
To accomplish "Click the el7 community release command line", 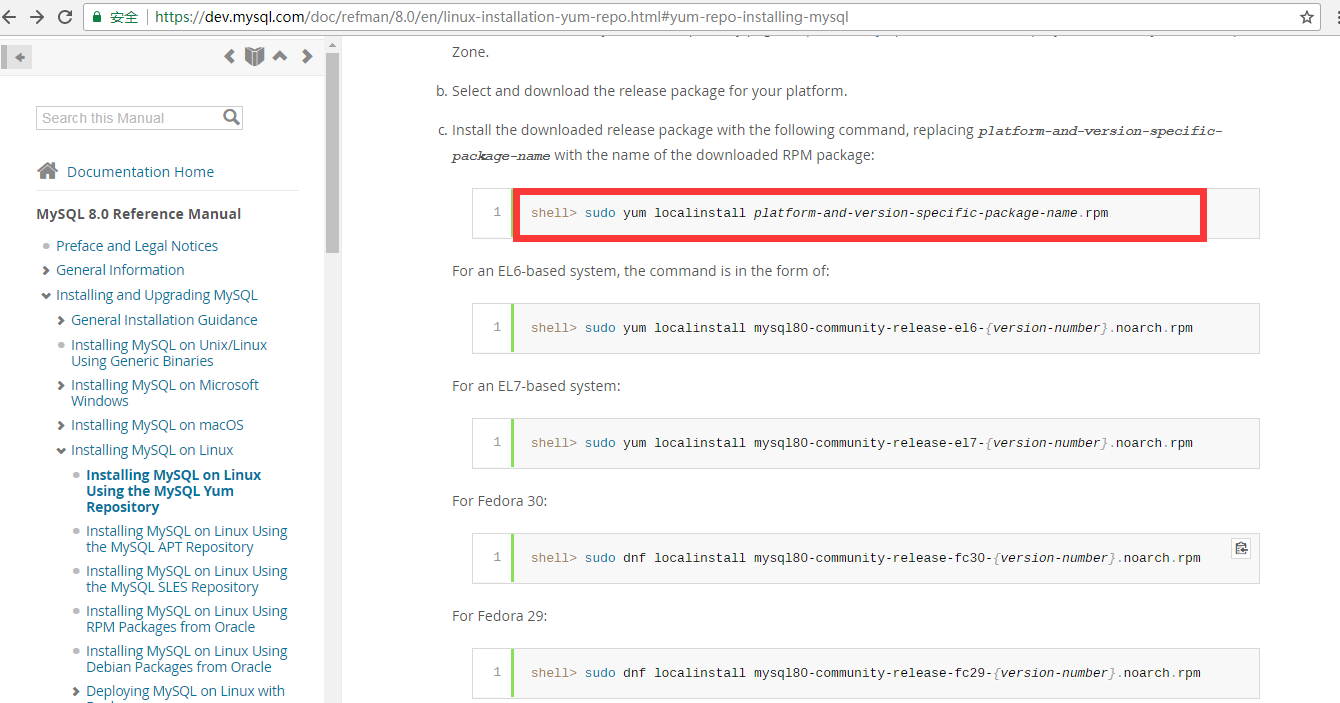I will tap(862, 443).
